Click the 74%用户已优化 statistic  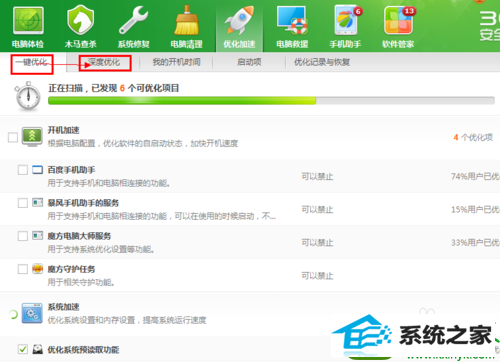[x=475, y=176]
